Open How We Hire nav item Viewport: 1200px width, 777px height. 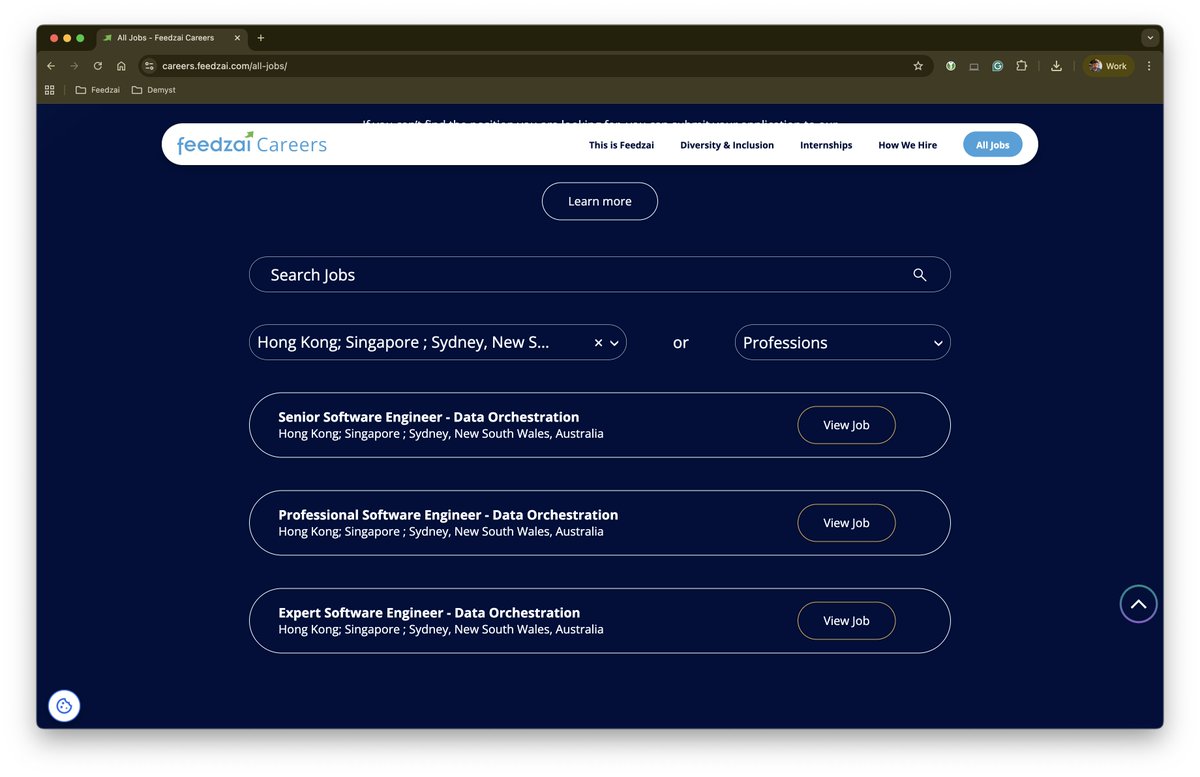(908, 145)
